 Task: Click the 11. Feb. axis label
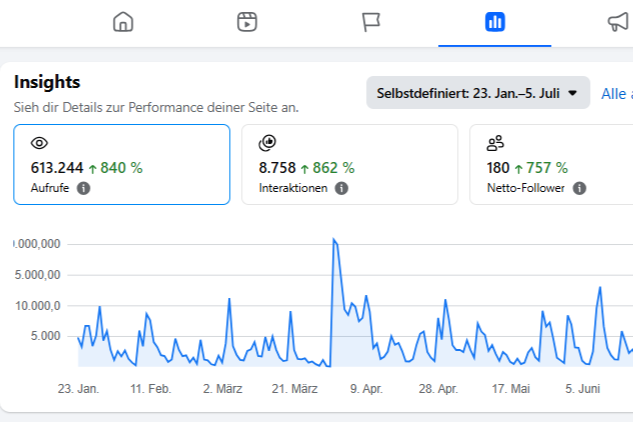click(x=151, y=389)
